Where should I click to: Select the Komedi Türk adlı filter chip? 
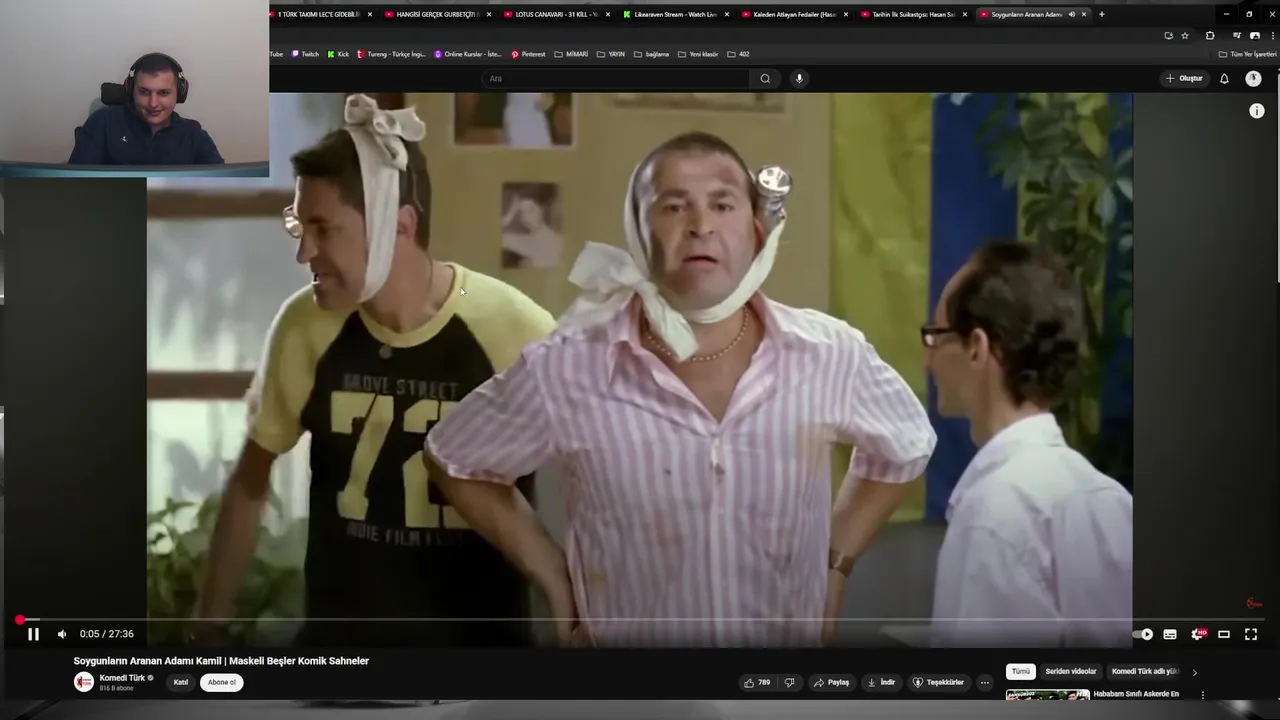pos(1145,672)
